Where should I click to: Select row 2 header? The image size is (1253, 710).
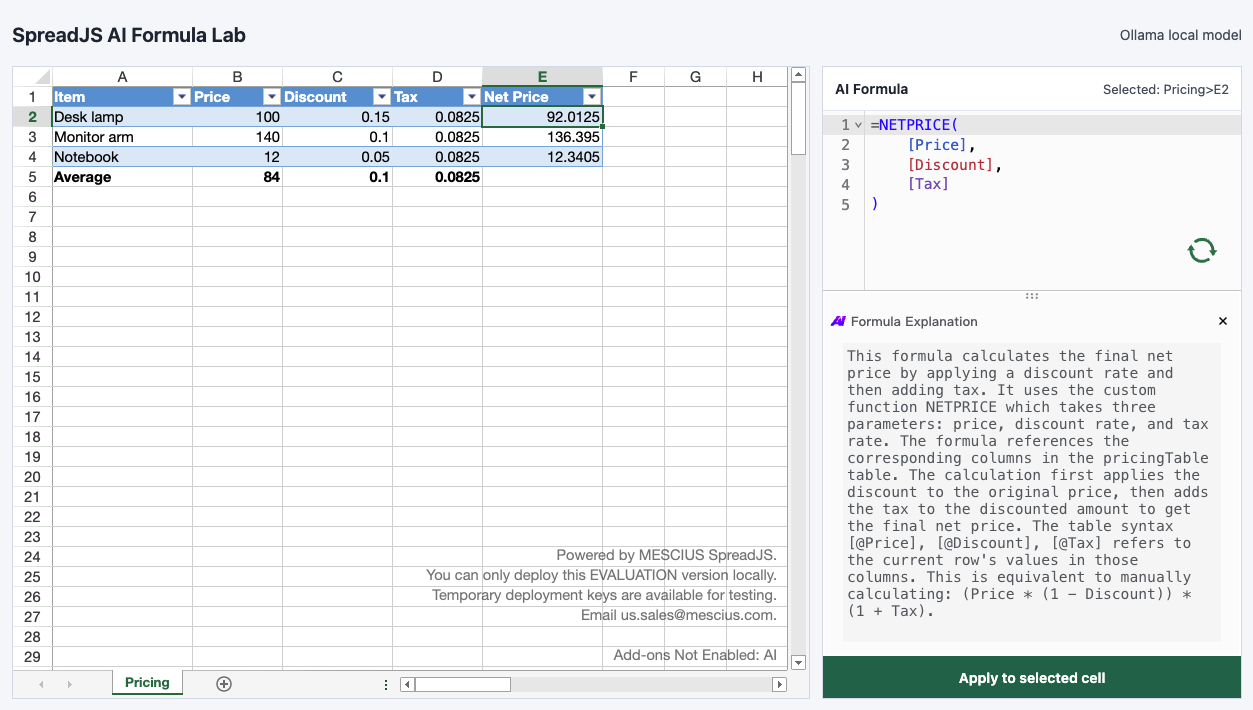33,117
